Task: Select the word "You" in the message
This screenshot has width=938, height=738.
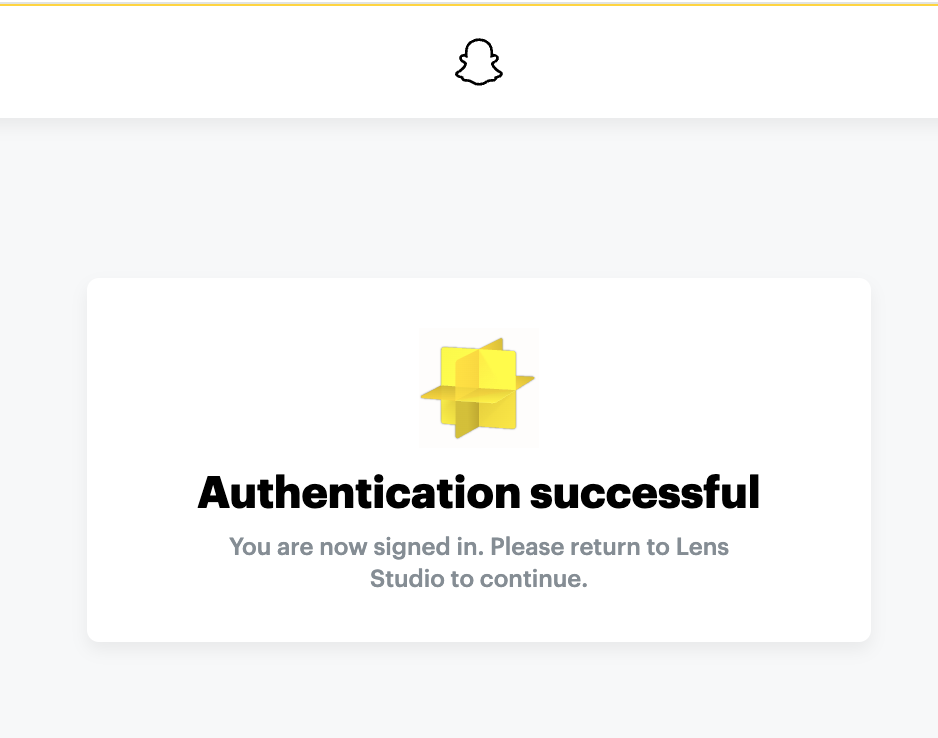Action: click(250, 547)
